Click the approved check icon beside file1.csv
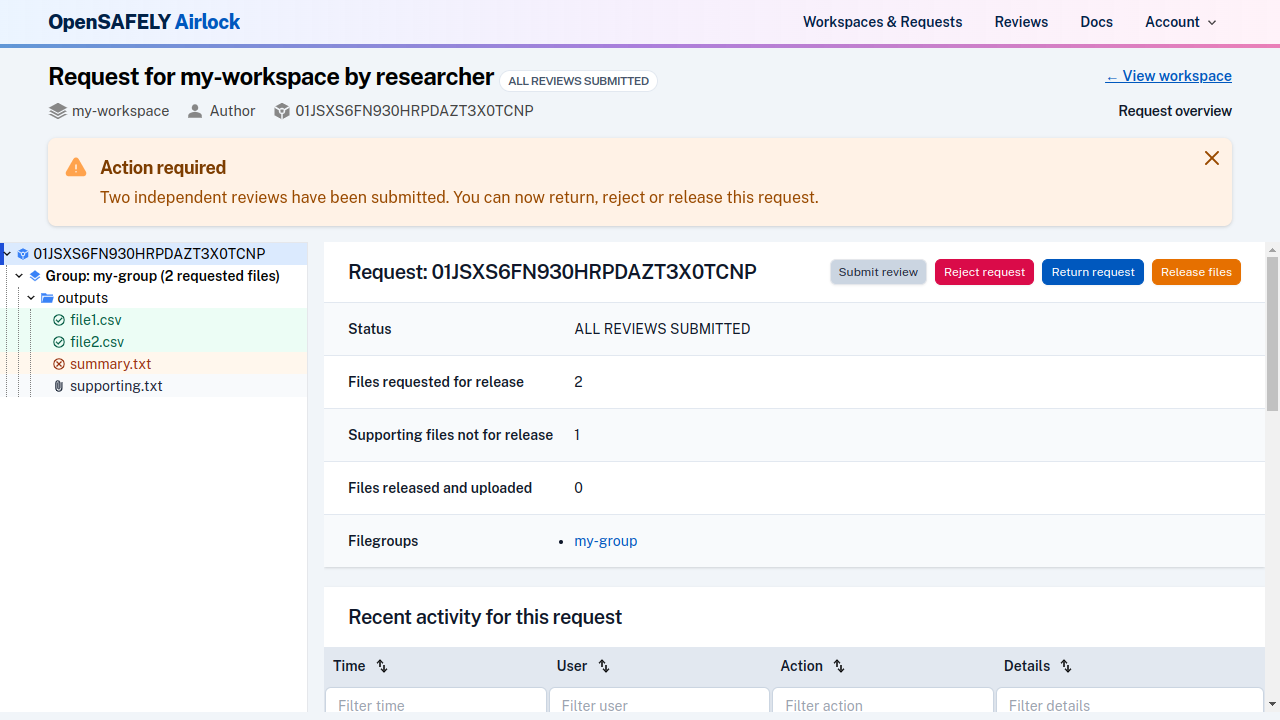 click(x=58, y=320)
